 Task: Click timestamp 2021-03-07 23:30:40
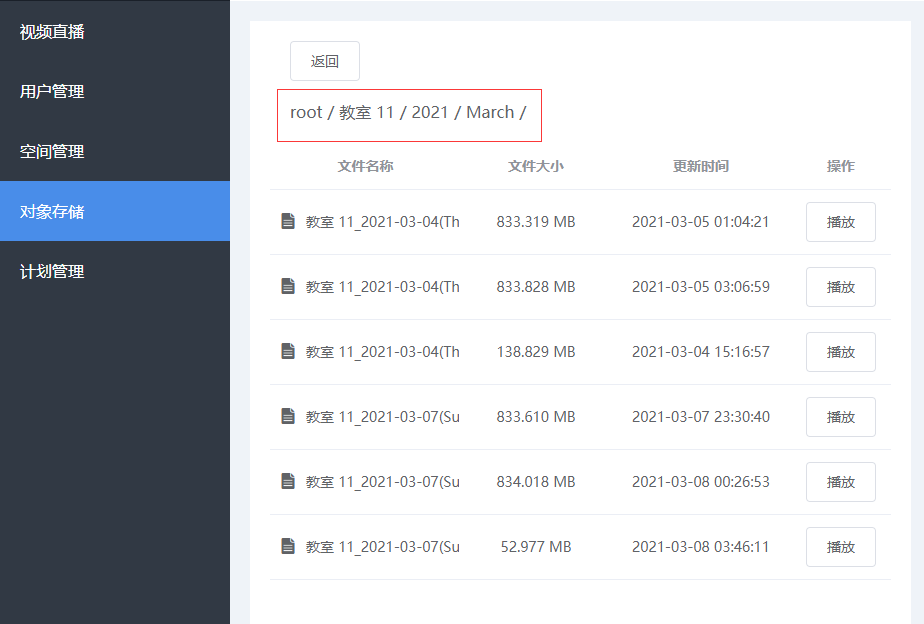pyautogui.click(x=701, y=417)
